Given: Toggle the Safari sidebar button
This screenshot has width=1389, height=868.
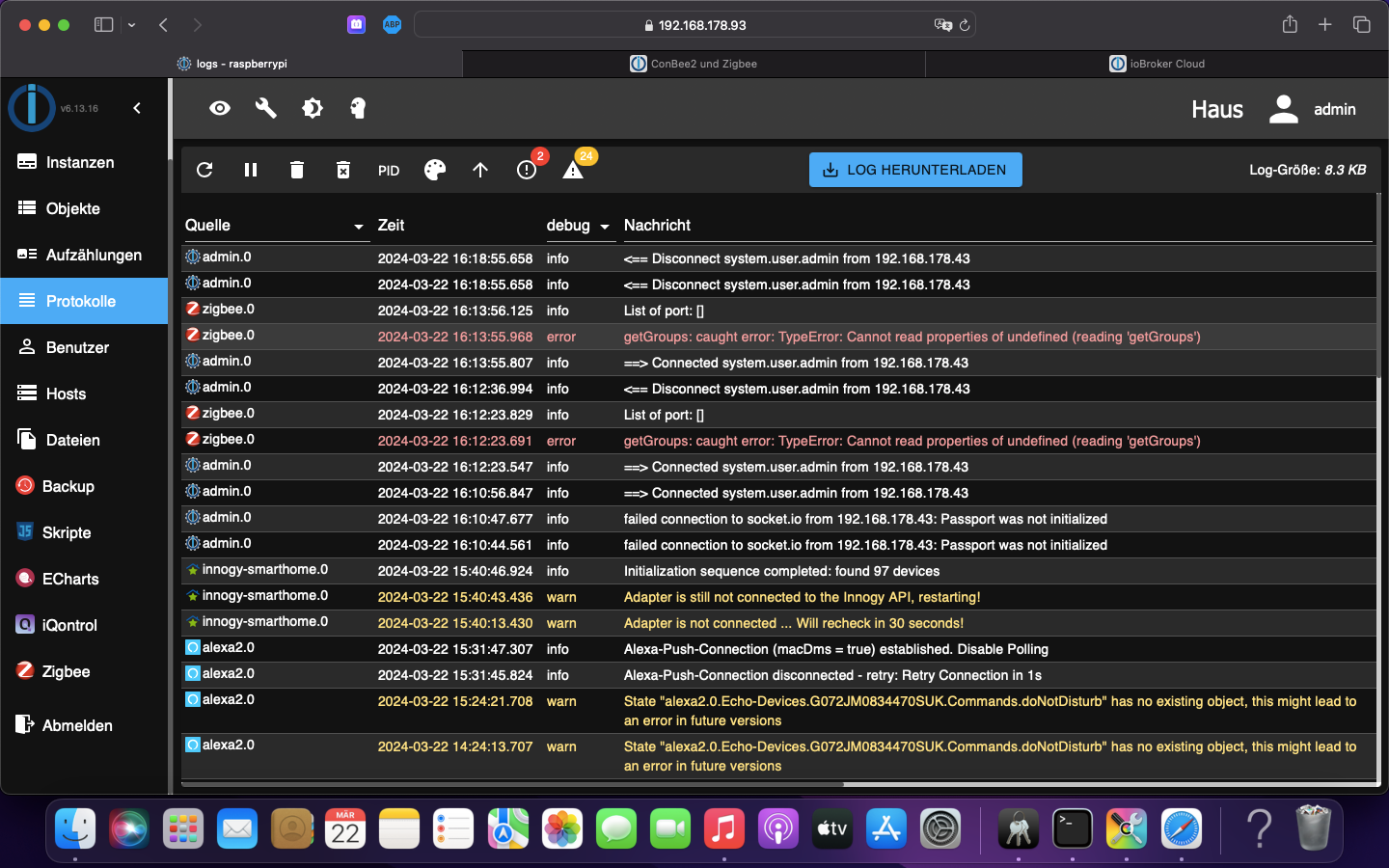Looking at the screenshot, I should point(103,25).
